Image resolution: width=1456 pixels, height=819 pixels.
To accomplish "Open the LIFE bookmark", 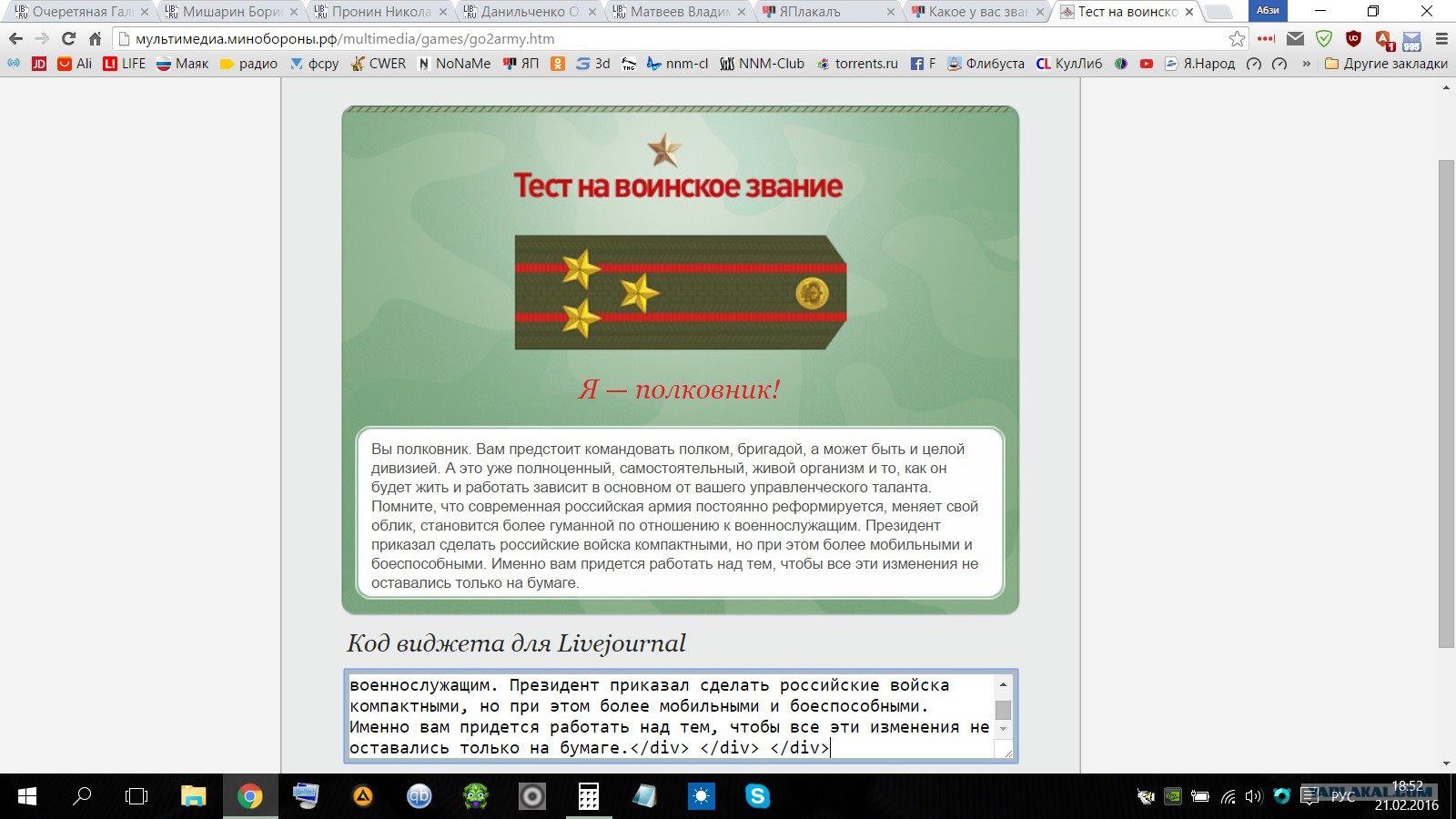I will click(x=125, y=64).
